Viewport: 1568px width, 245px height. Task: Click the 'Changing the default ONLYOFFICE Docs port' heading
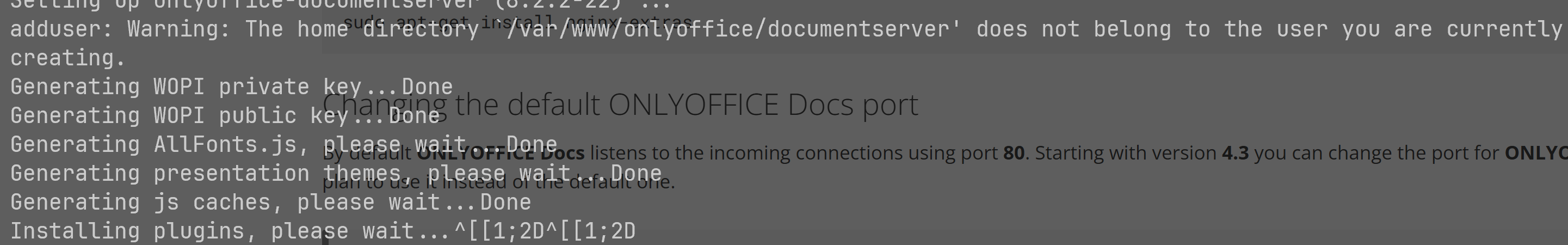tap(620, 105)
